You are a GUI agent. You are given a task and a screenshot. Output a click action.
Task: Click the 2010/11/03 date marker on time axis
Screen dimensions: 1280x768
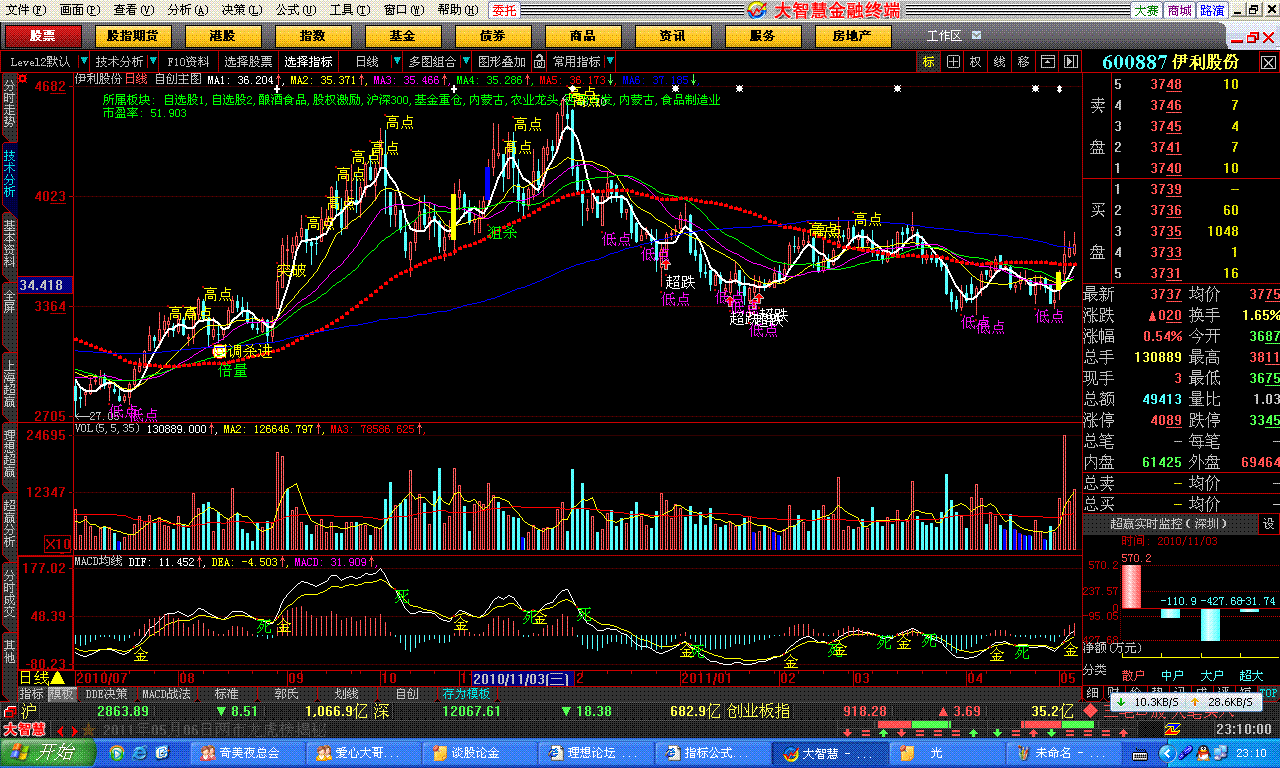point(522,678)
